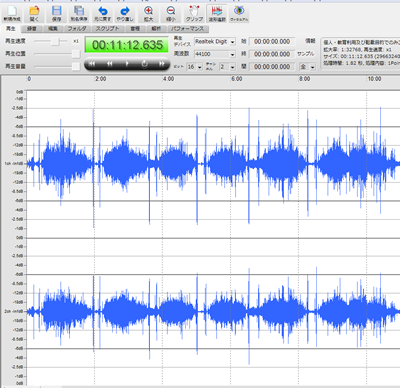
Task: Click the skip-to-end transport button
Action: [162, 64]
